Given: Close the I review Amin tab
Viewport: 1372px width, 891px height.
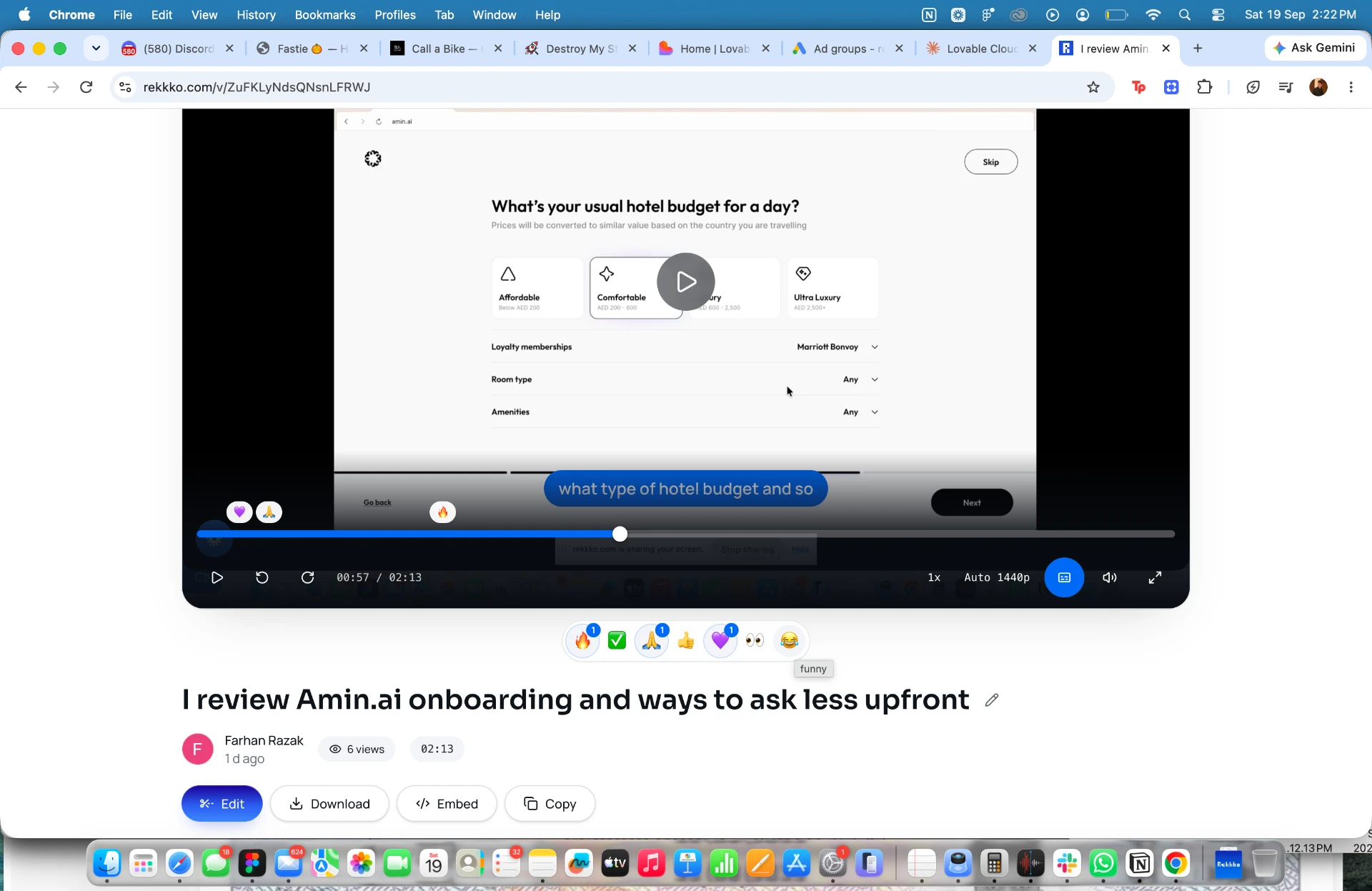Looking at the screenshot, I should click(1166, 48).
